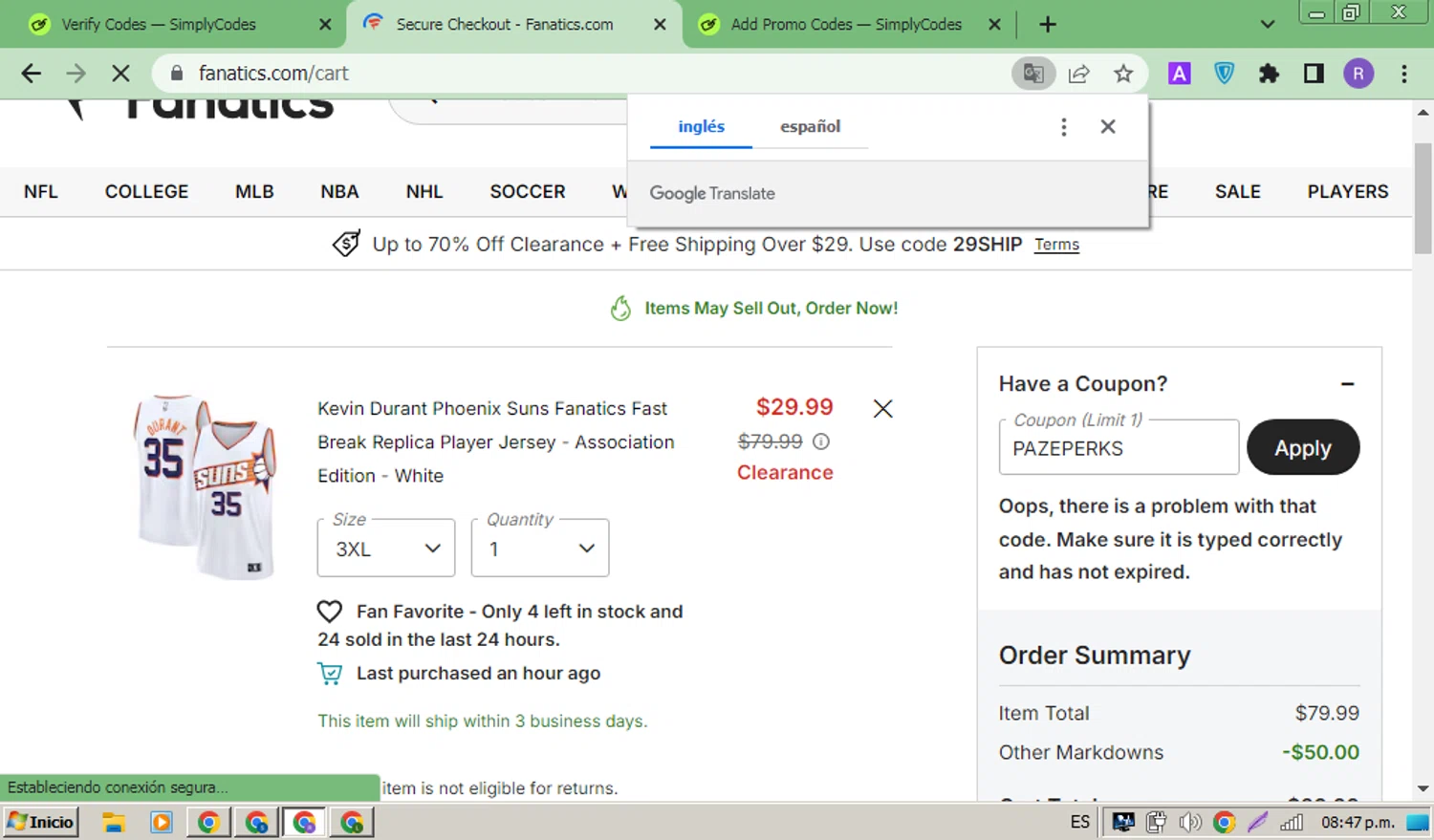The image size is (1434, 840).
Task: Open the Quantity dropdown
Action: click(540, 548)
